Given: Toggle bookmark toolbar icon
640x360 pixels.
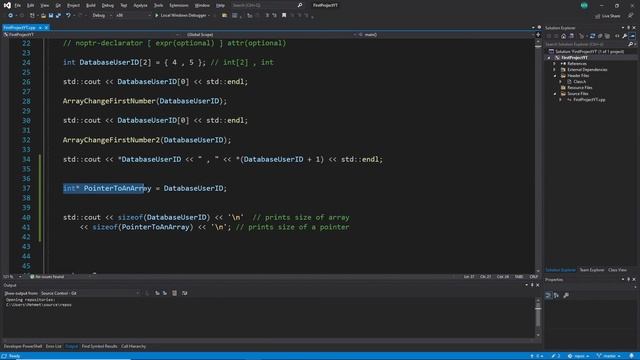Looking at the screenshot, I should [x=284, y=16].
